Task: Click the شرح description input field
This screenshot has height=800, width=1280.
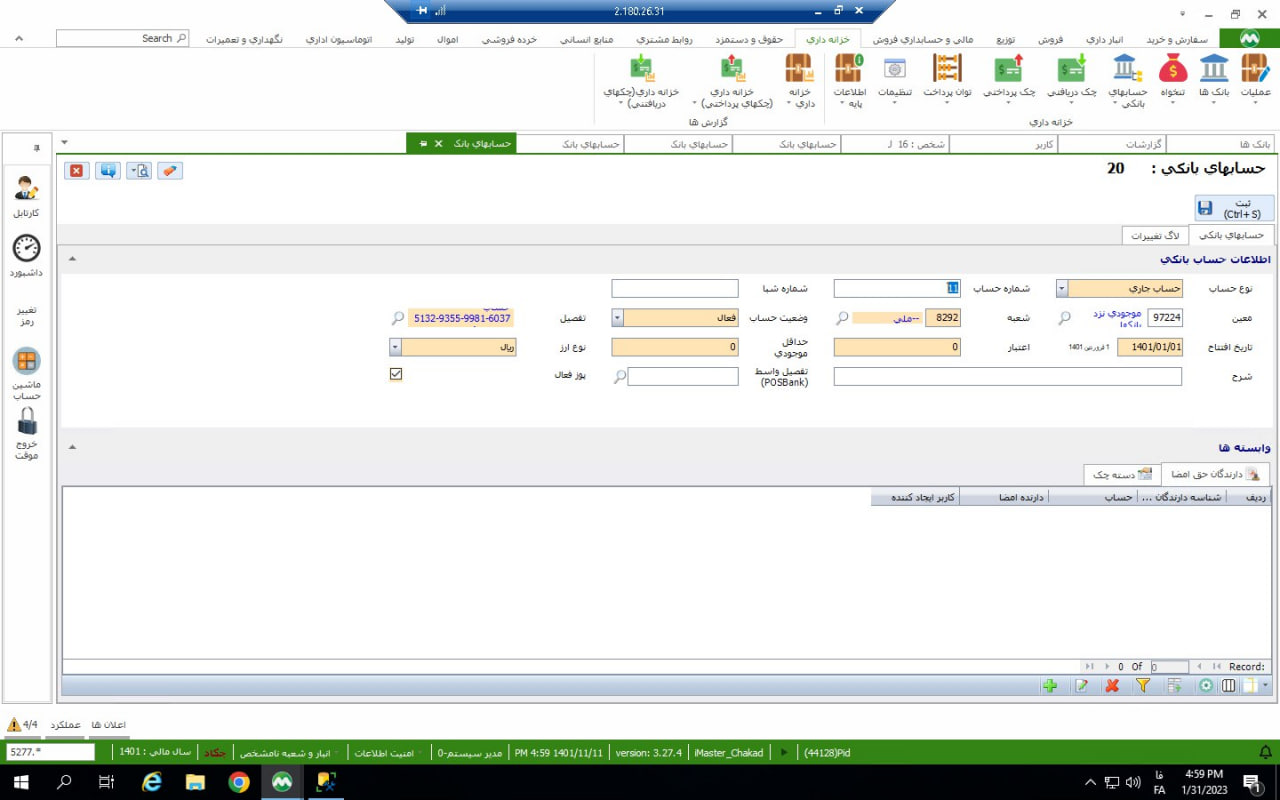Action: (x=1008, y=377)
